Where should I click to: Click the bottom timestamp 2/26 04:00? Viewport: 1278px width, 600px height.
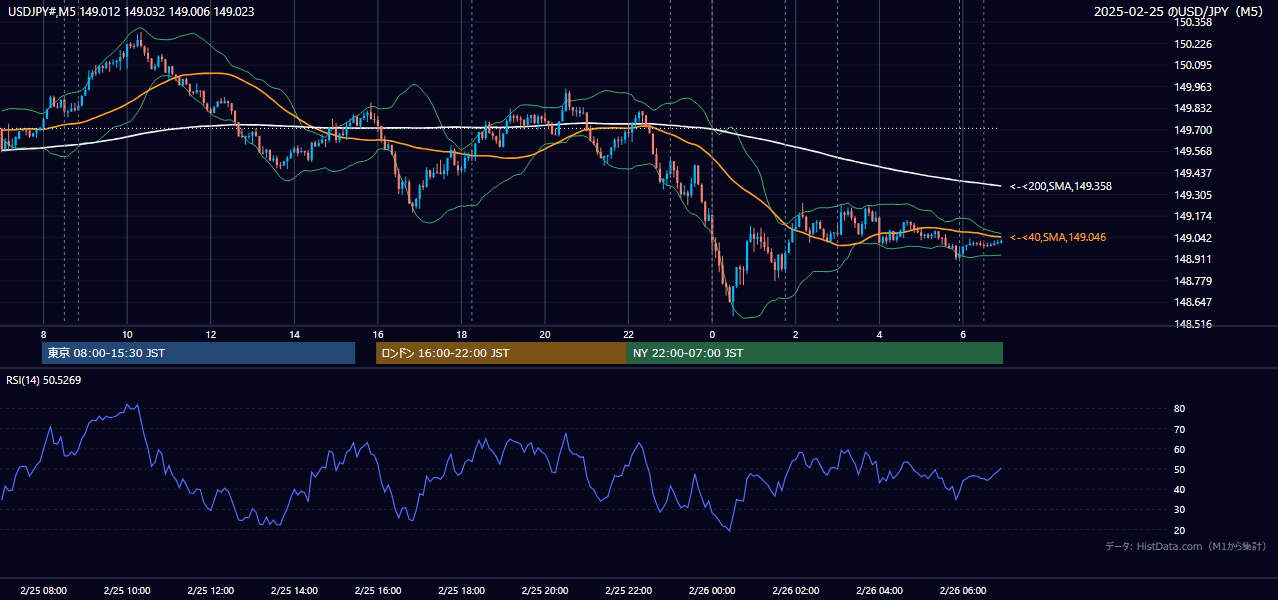(x=879, y=591)
